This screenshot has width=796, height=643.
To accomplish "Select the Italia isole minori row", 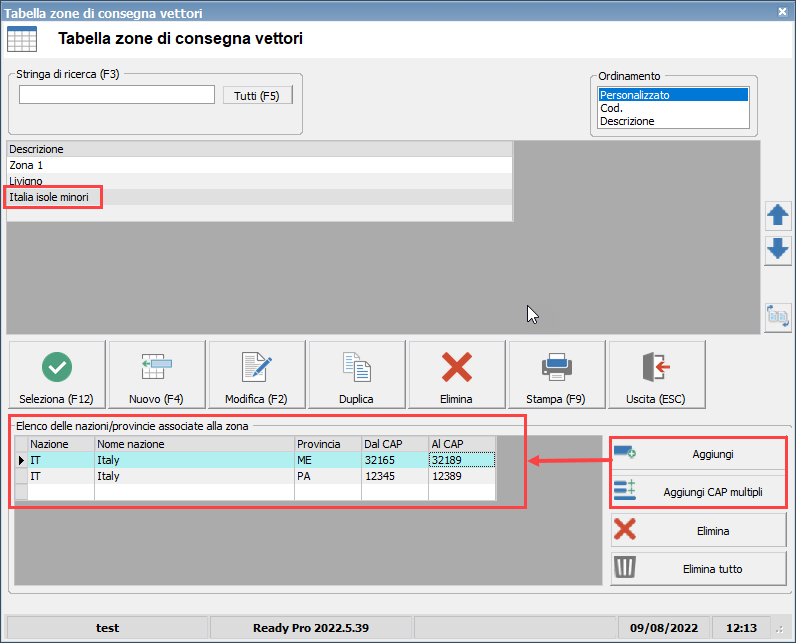I will coord(259,197).
